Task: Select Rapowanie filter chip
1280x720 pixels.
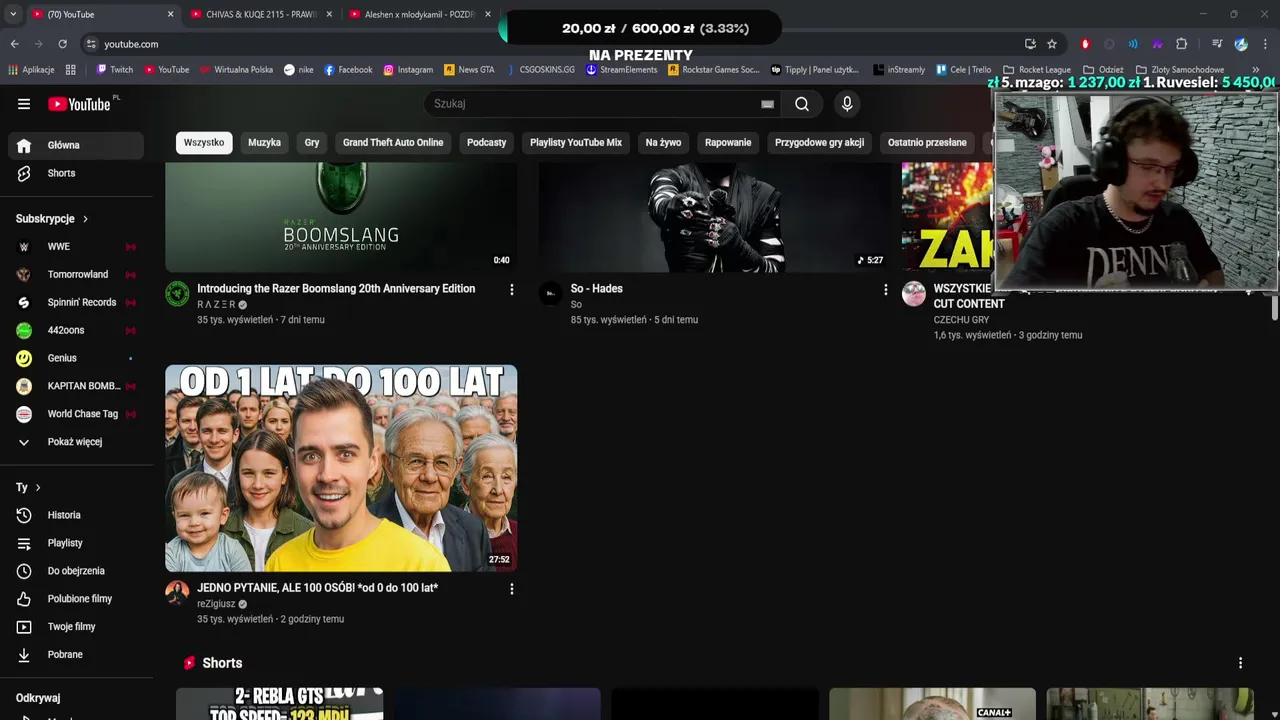Action: [728, 143]
